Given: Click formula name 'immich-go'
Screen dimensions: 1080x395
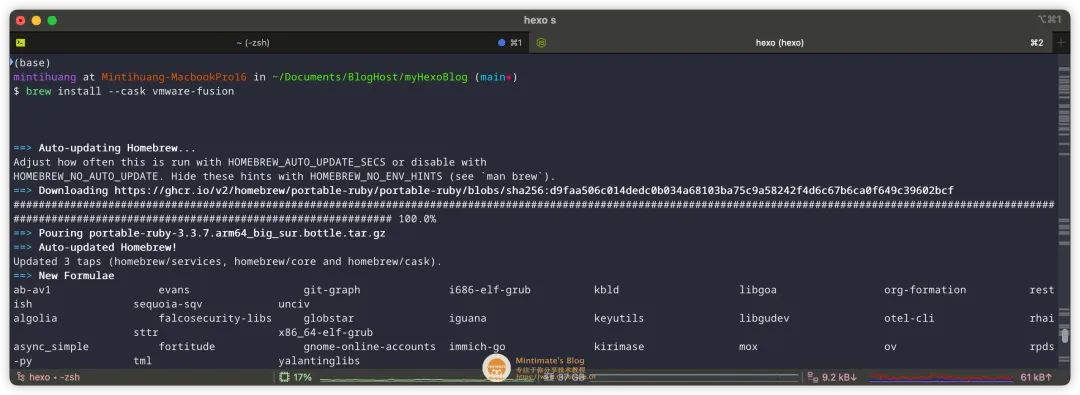Looking at the screenshot, I should tap(477, 346).
